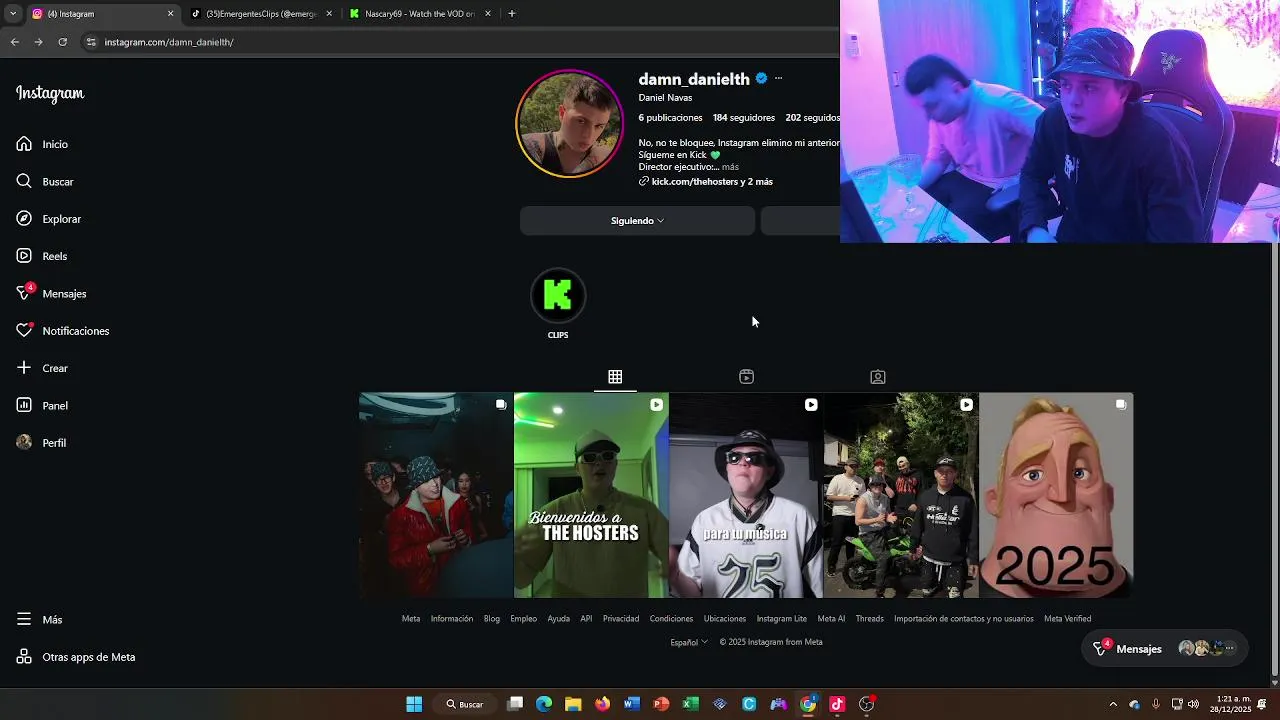This screenshot has height=720, width=1280.
Task: Open the group with green motorcycle reel
Action: 901,495
